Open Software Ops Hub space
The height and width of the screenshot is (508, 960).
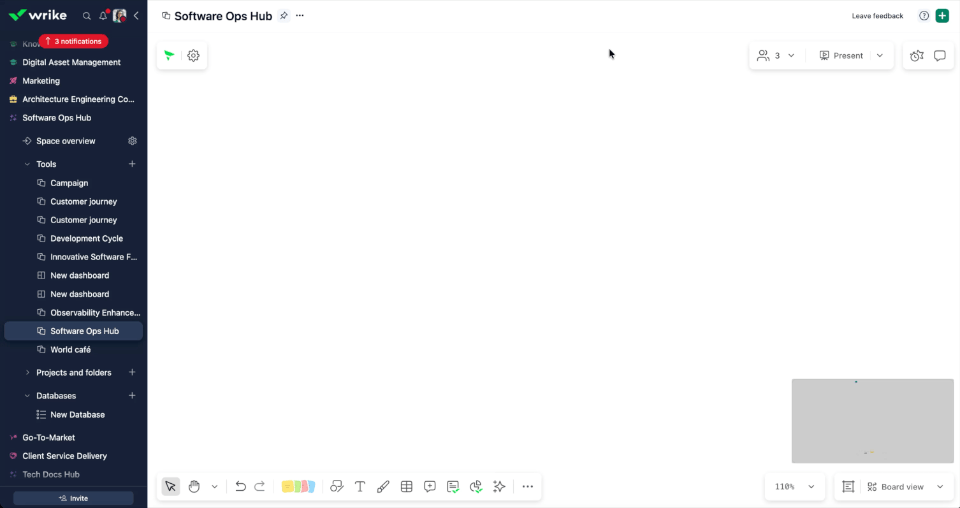tap(56, 118)
